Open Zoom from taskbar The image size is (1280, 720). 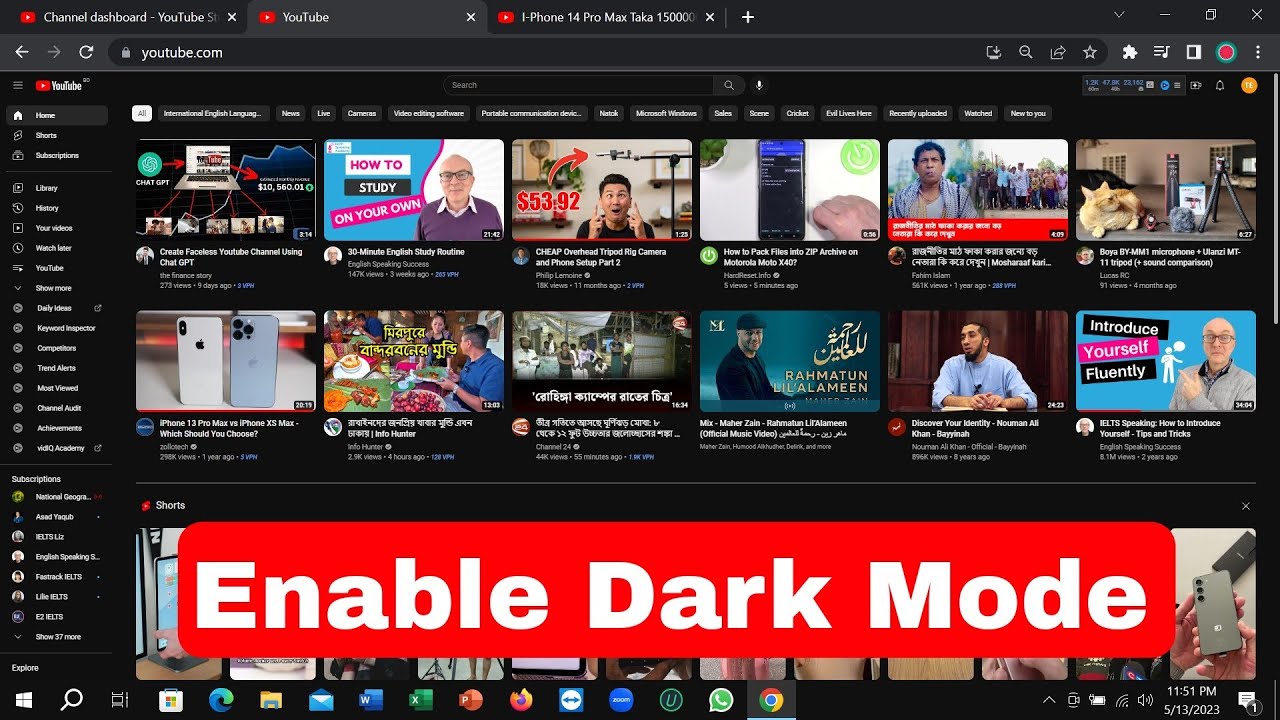[x=621, y=700]
